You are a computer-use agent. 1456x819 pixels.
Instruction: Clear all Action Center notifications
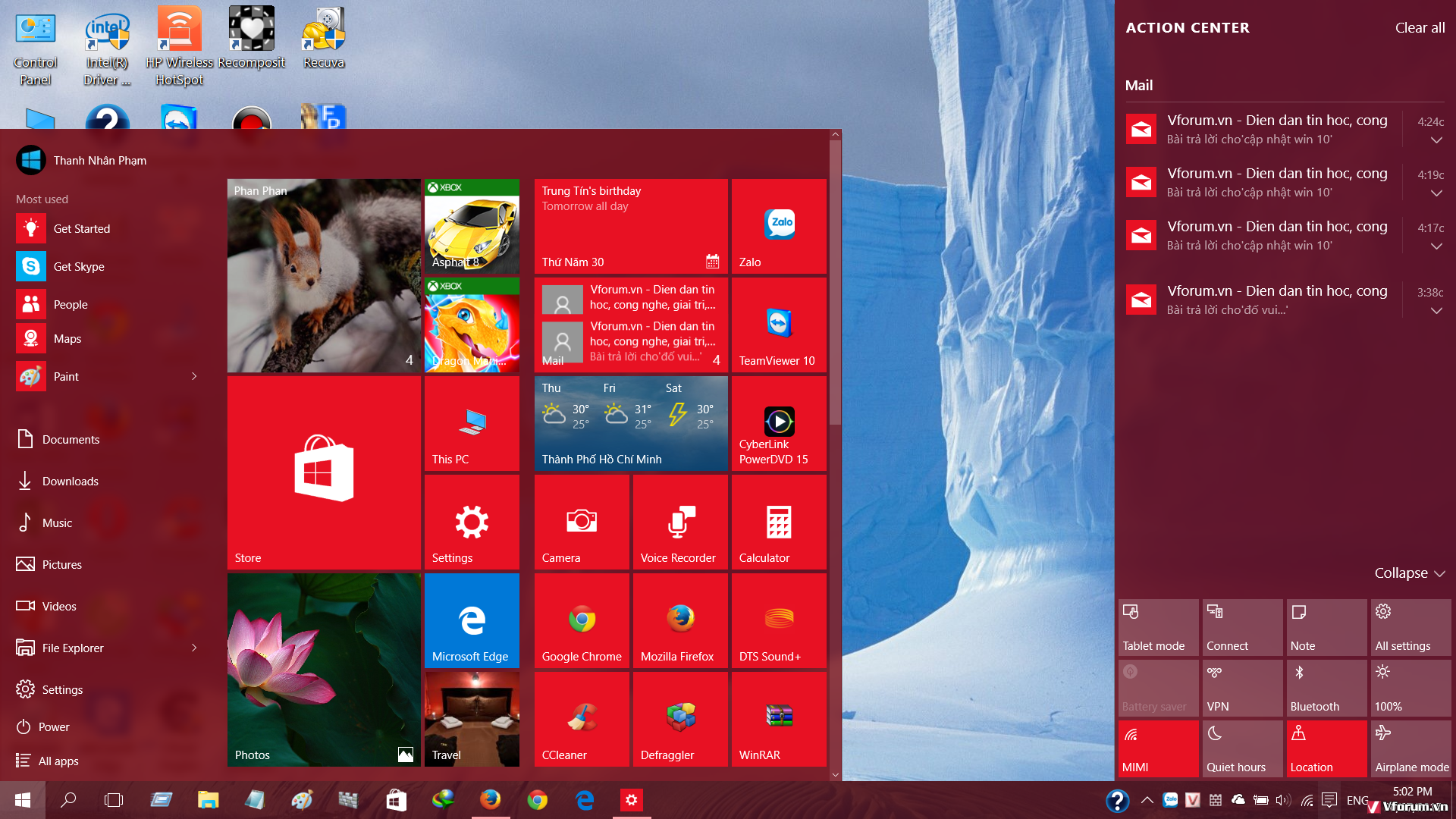point(1420,28)
